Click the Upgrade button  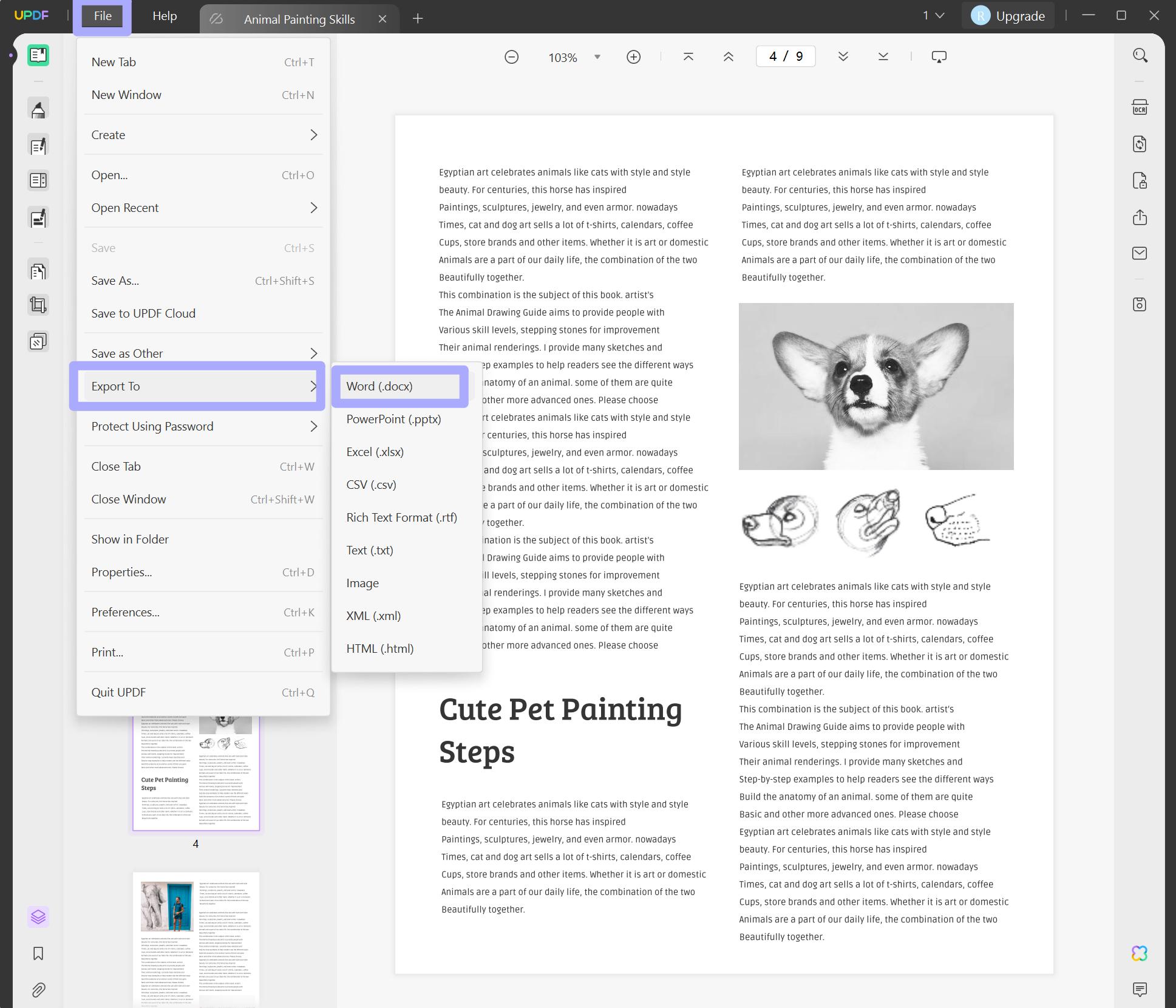click(1009, 16)
